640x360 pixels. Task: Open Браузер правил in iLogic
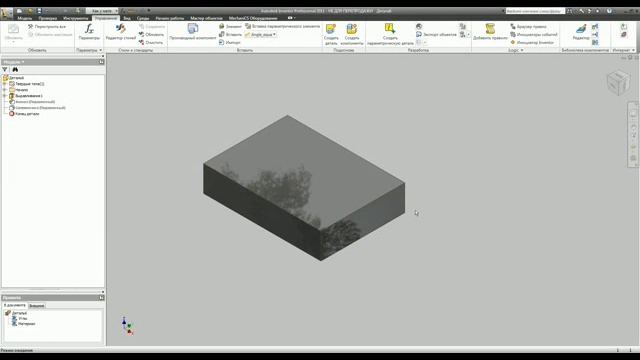pos(528,27)
